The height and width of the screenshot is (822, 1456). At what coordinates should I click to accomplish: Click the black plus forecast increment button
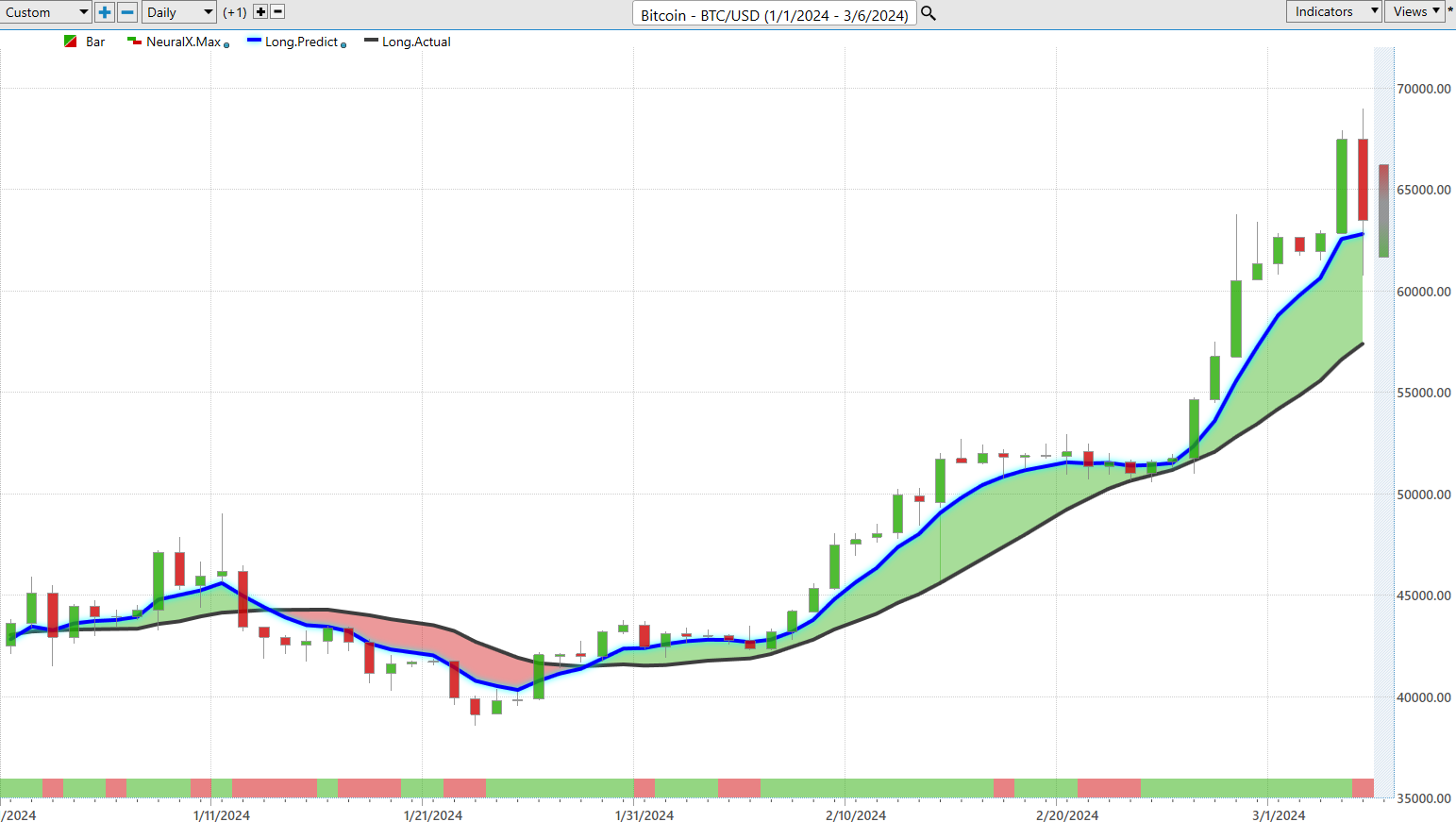click(x=260, y=12)
